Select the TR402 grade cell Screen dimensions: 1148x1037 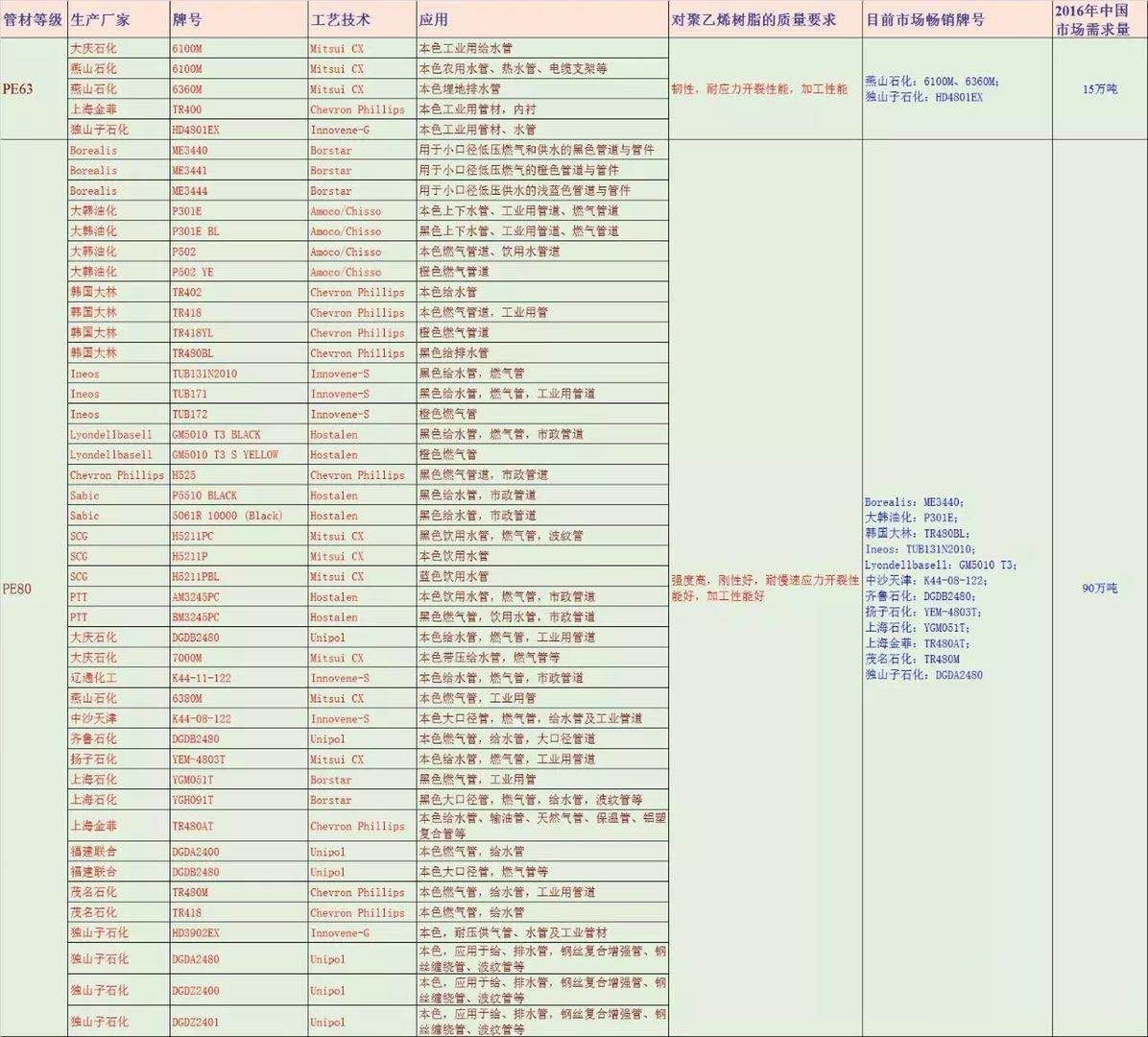[x=238, y=292]
